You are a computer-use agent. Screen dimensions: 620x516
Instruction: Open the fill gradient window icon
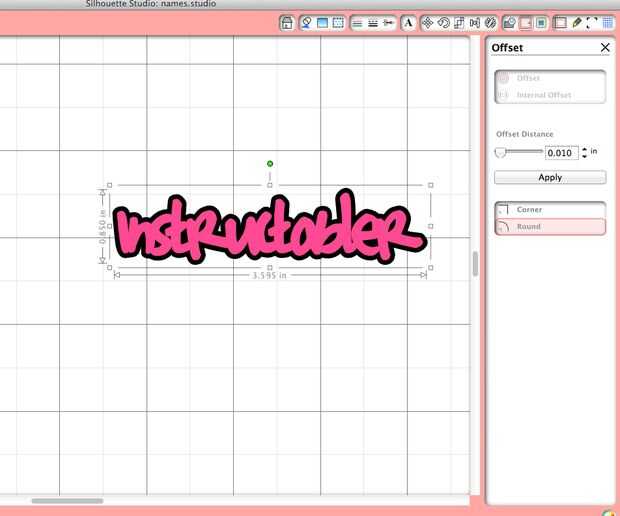point(322,23)
